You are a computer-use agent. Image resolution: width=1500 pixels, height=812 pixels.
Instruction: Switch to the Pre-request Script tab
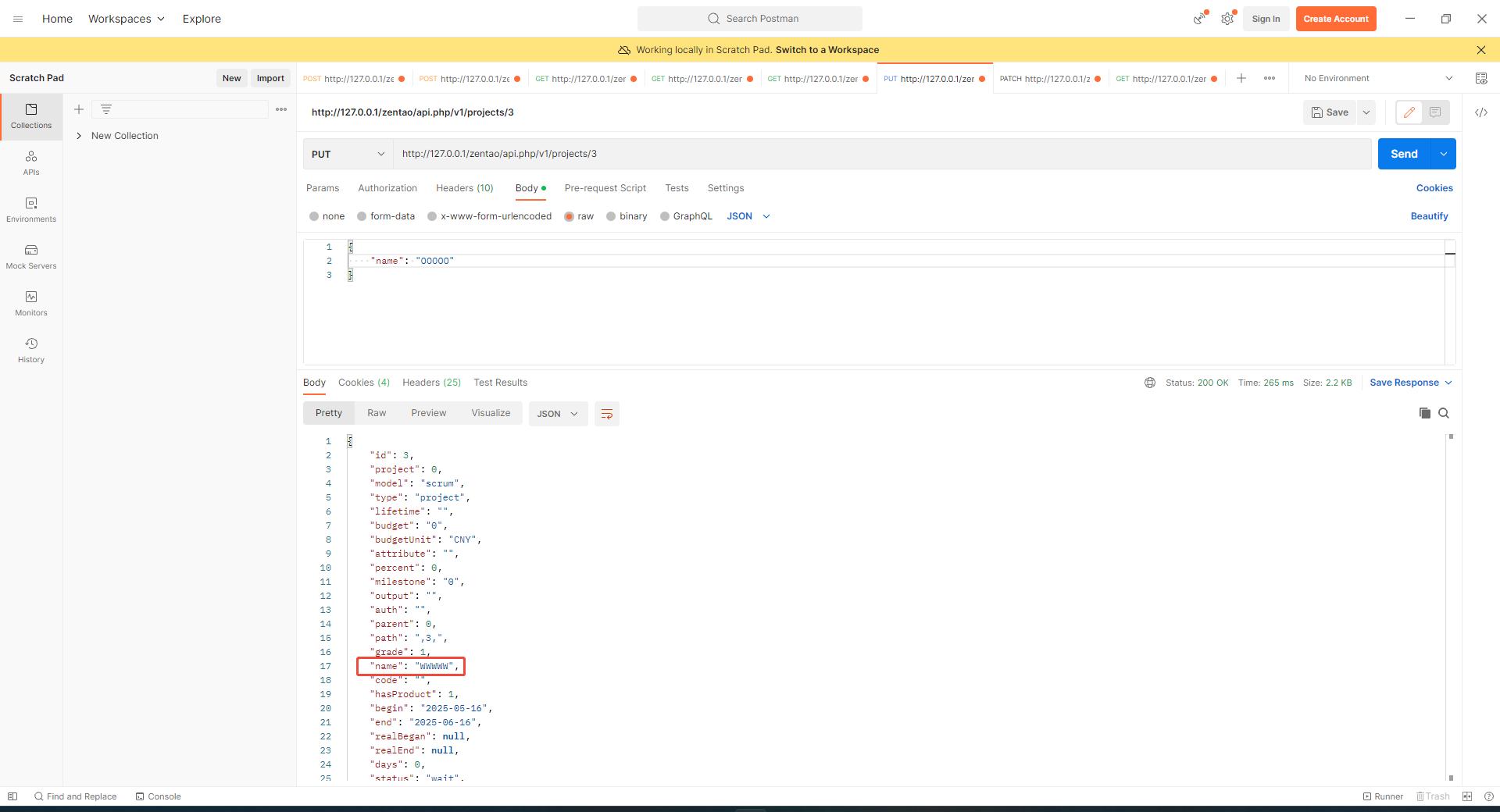[x=605, y=188]
